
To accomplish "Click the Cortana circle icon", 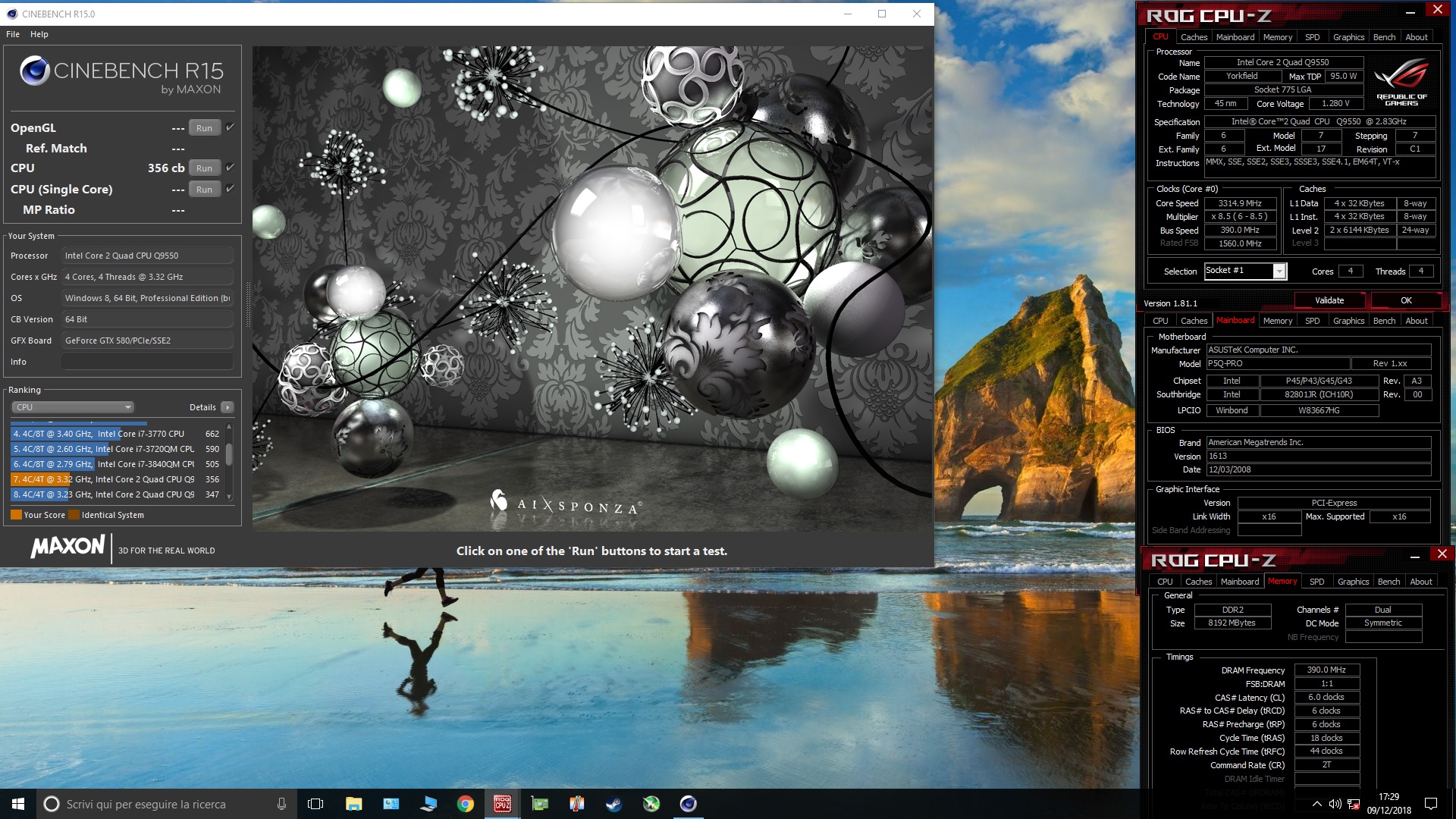I will point(51,804).
